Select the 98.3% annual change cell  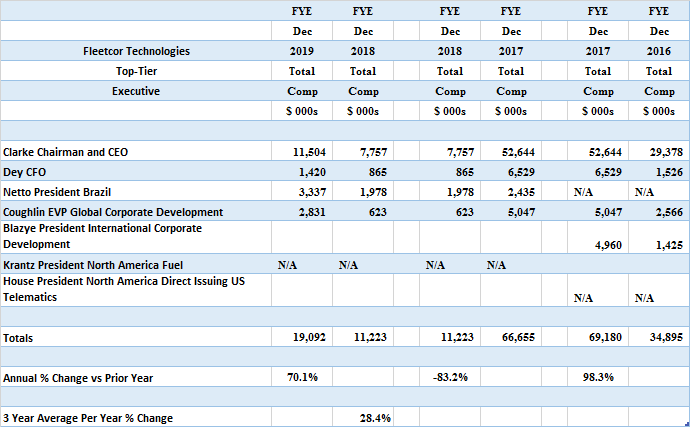coord(598,377)
